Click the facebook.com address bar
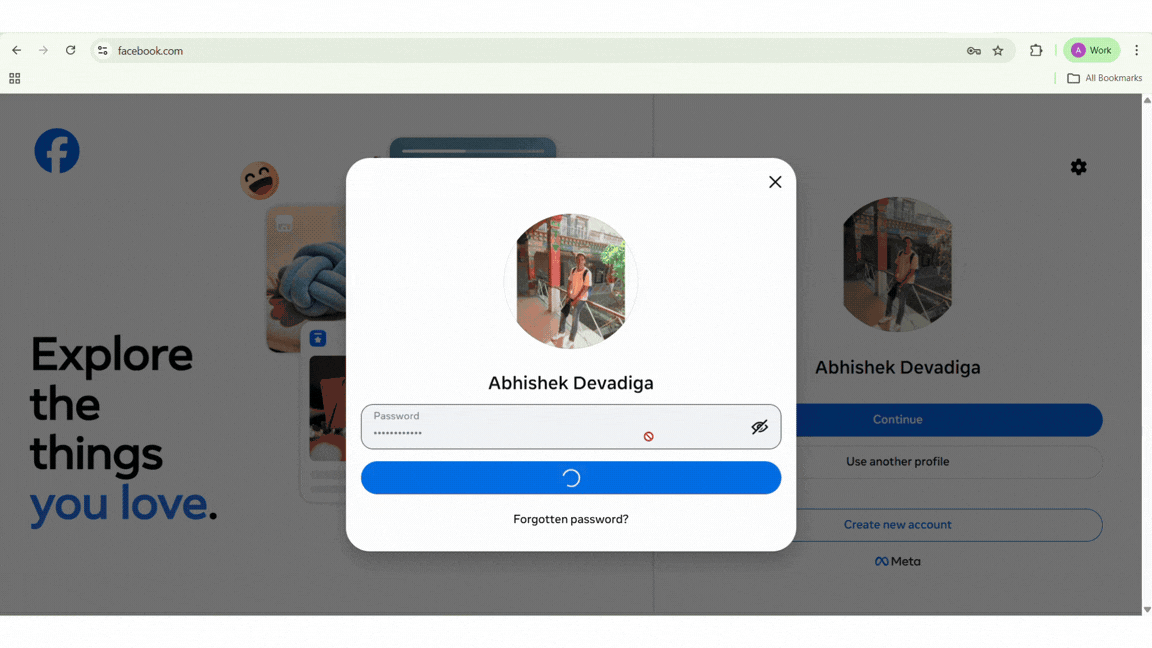Viewport: 1152px width, 648px height. point(500,51)
